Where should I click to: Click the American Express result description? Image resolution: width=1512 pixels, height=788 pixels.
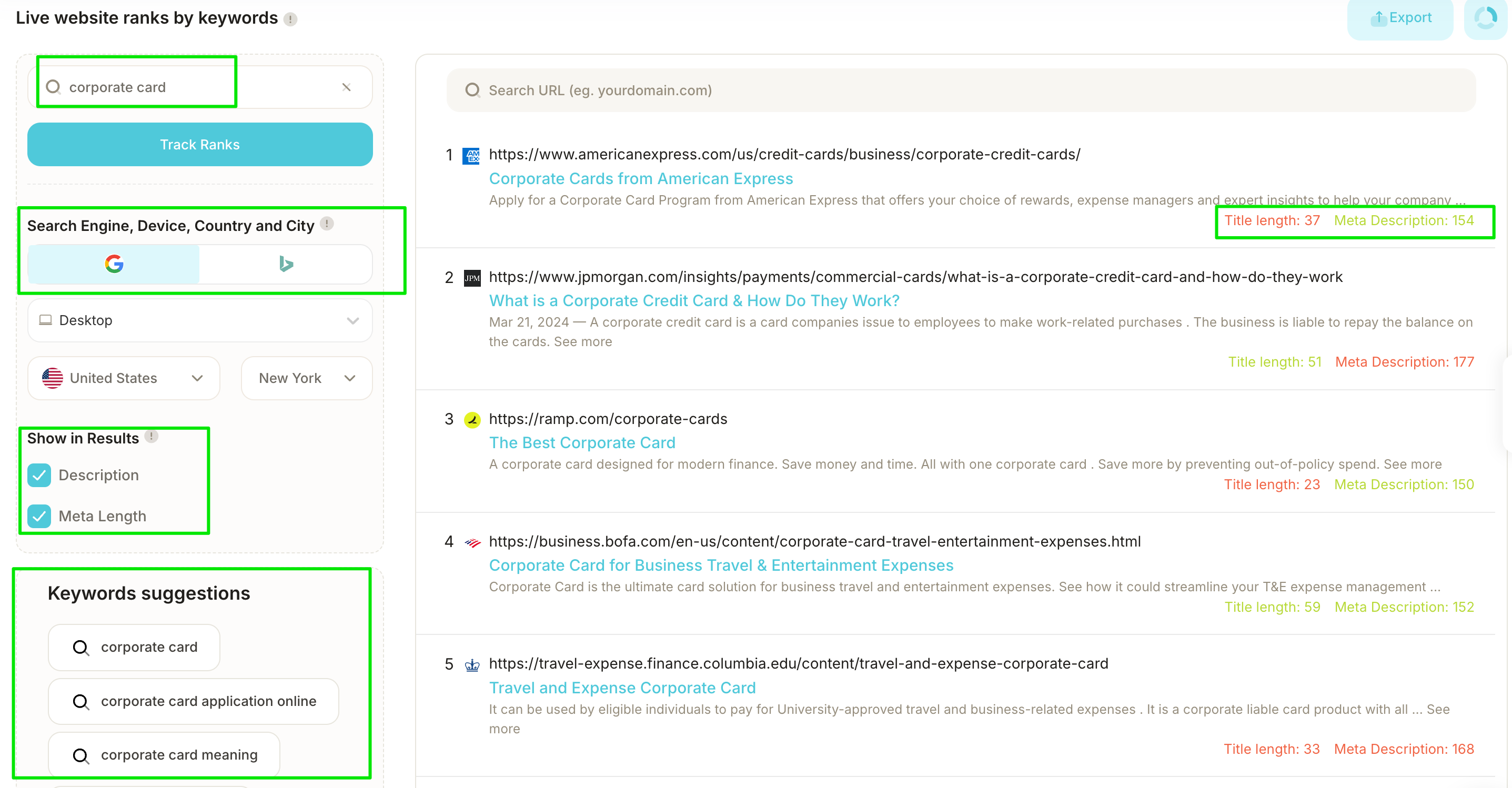(x=976, y=200)
